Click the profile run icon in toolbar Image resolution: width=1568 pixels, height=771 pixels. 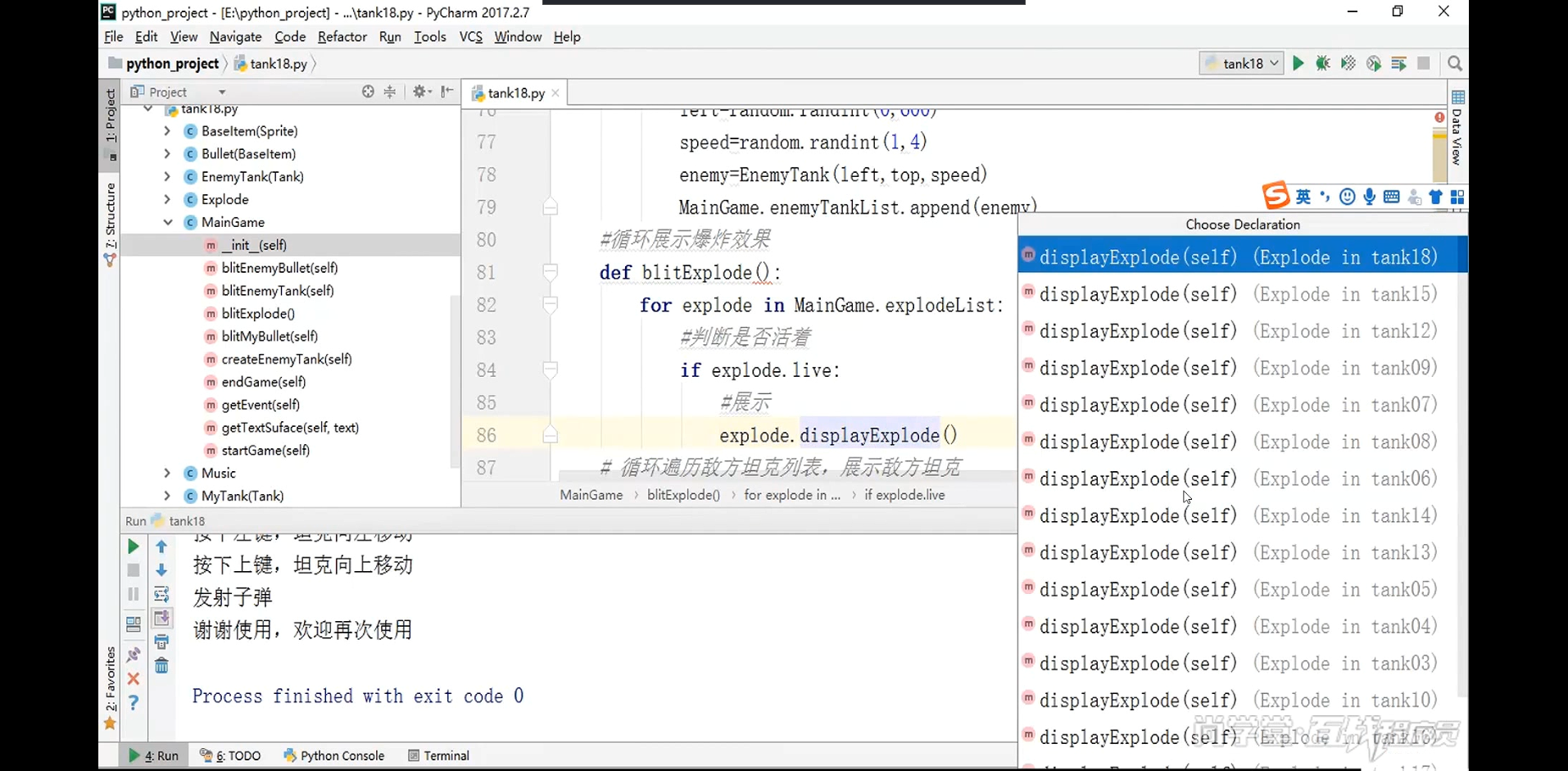pyautogui.click(x=1374, y=63)
